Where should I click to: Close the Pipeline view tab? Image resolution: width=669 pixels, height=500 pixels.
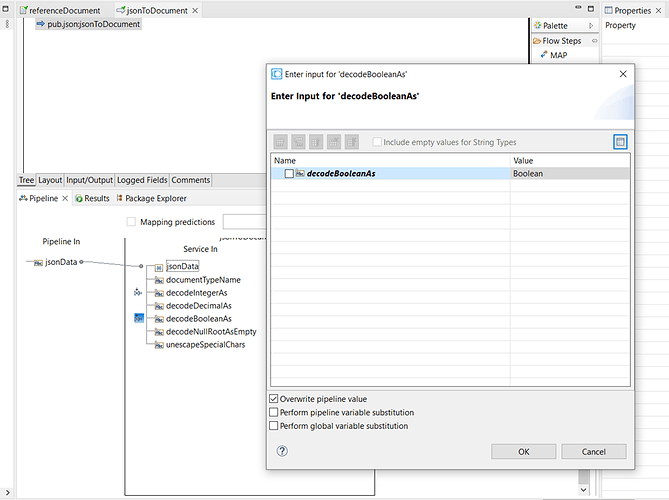65,198
